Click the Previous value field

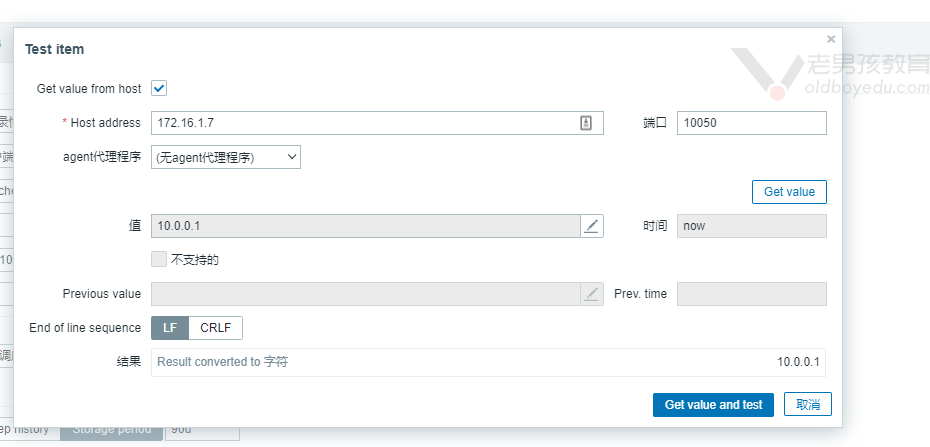(364, 294)
